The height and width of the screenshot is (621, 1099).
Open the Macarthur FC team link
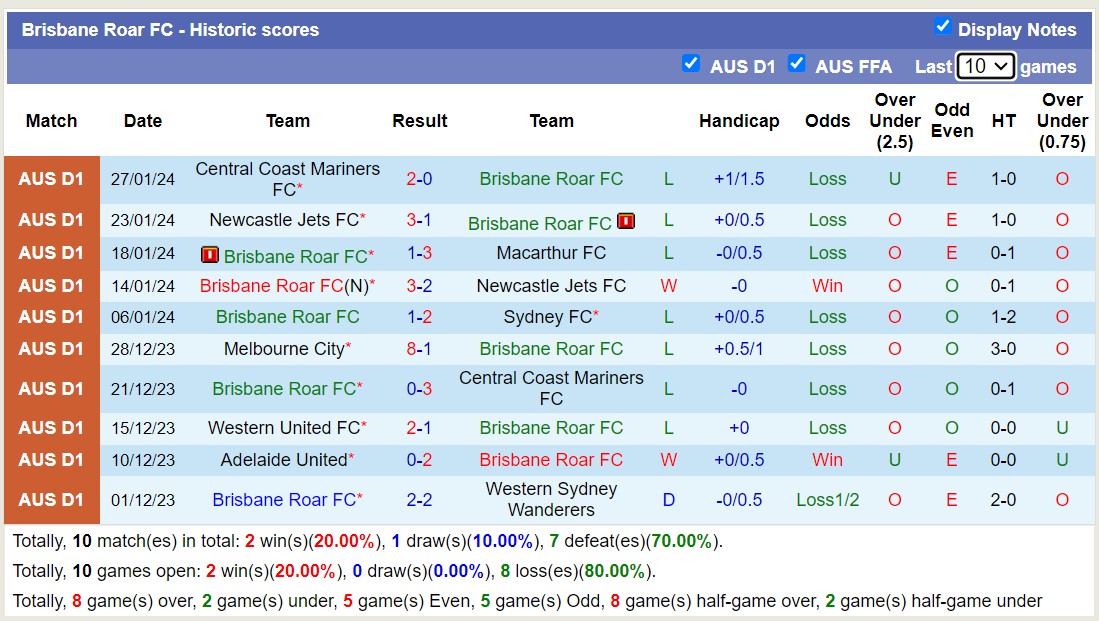pos(551,253)
